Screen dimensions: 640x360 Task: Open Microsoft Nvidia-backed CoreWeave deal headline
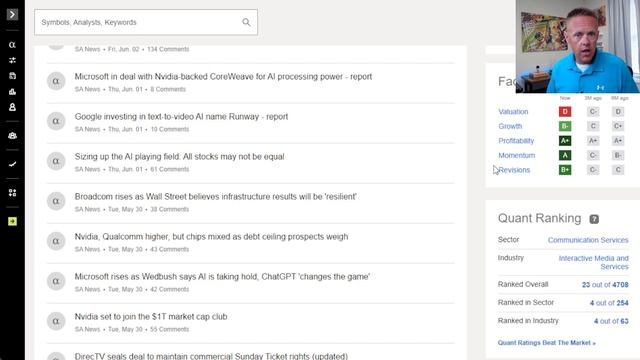coord(223,77)
